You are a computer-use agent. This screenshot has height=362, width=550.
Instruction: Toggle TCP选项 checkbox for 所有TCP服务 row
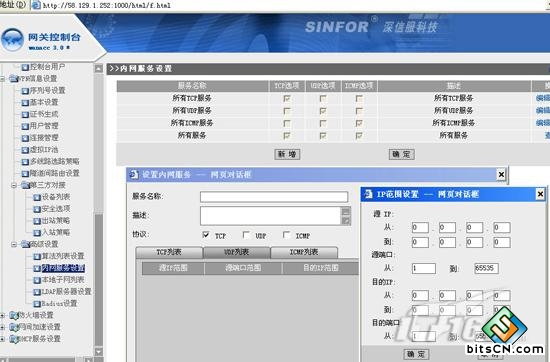point(287,99)
